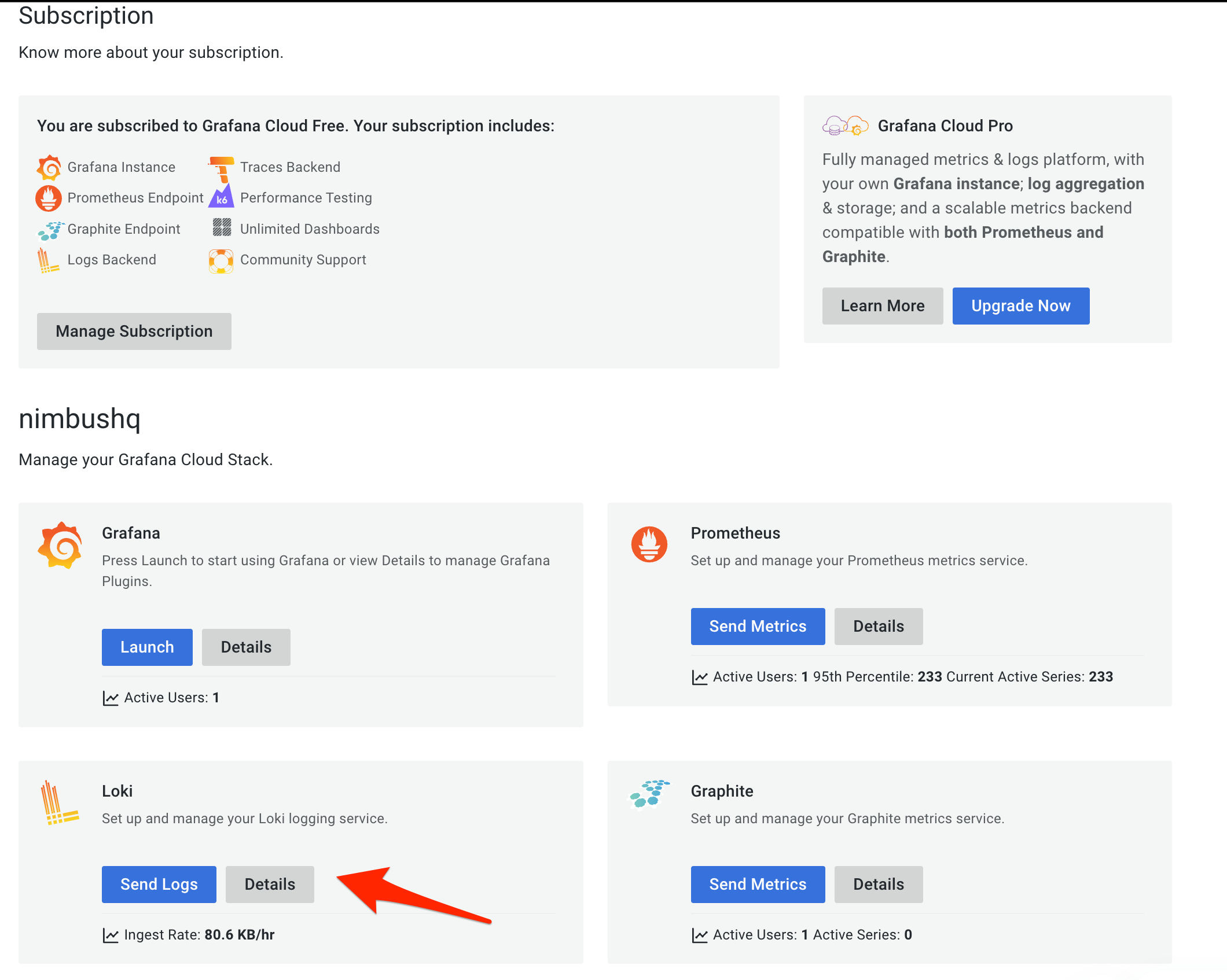This screenshot has height=980, width=1227.
Task: Click Send Logs in the Loki card
Action: click(x=159, y=885)
